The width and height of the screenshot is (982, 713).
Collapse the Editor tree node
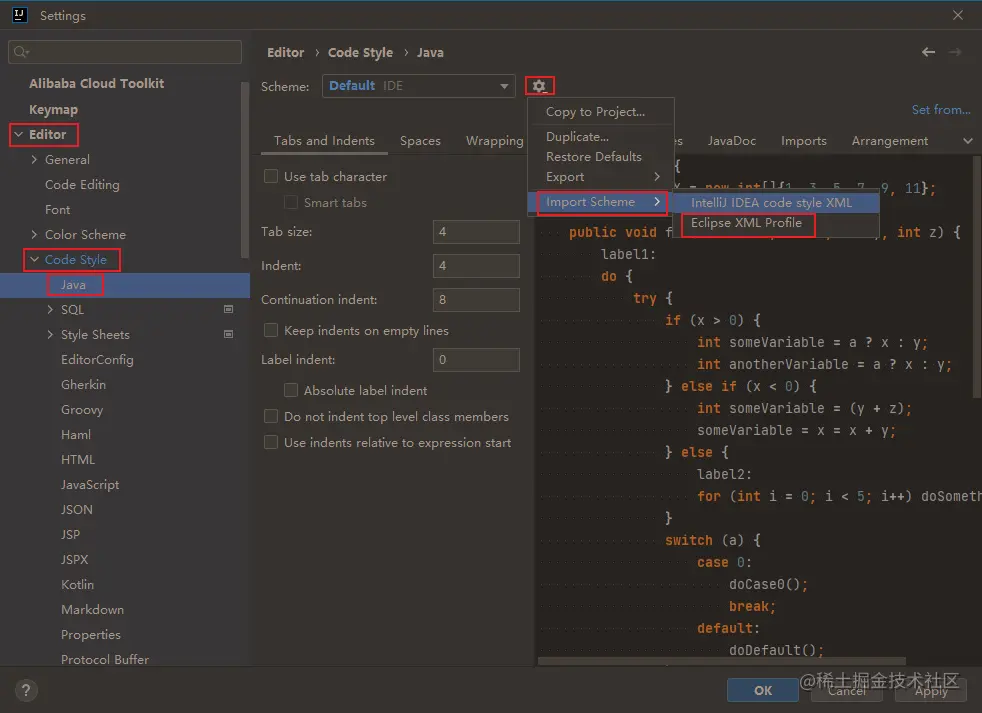19,134
